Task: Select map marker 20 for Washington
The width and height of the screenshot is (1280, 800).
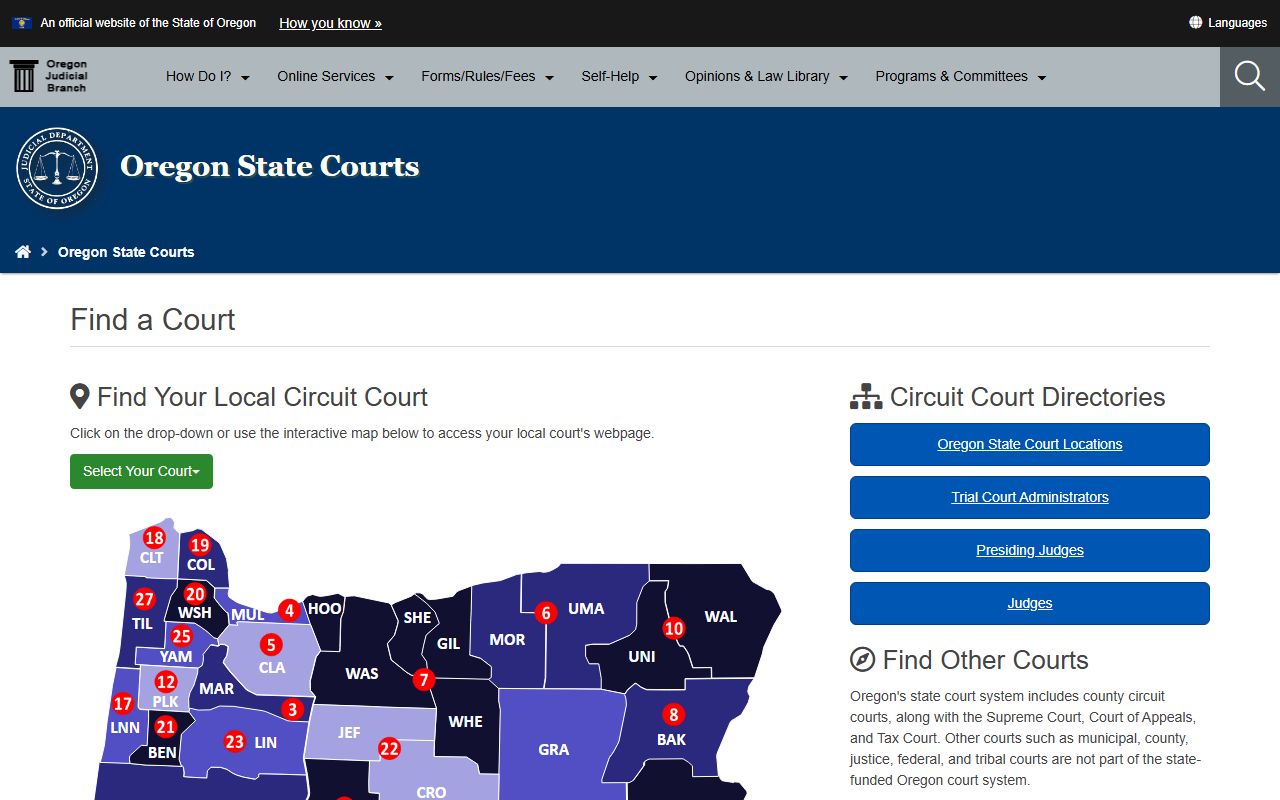Action: click(195, 594)
